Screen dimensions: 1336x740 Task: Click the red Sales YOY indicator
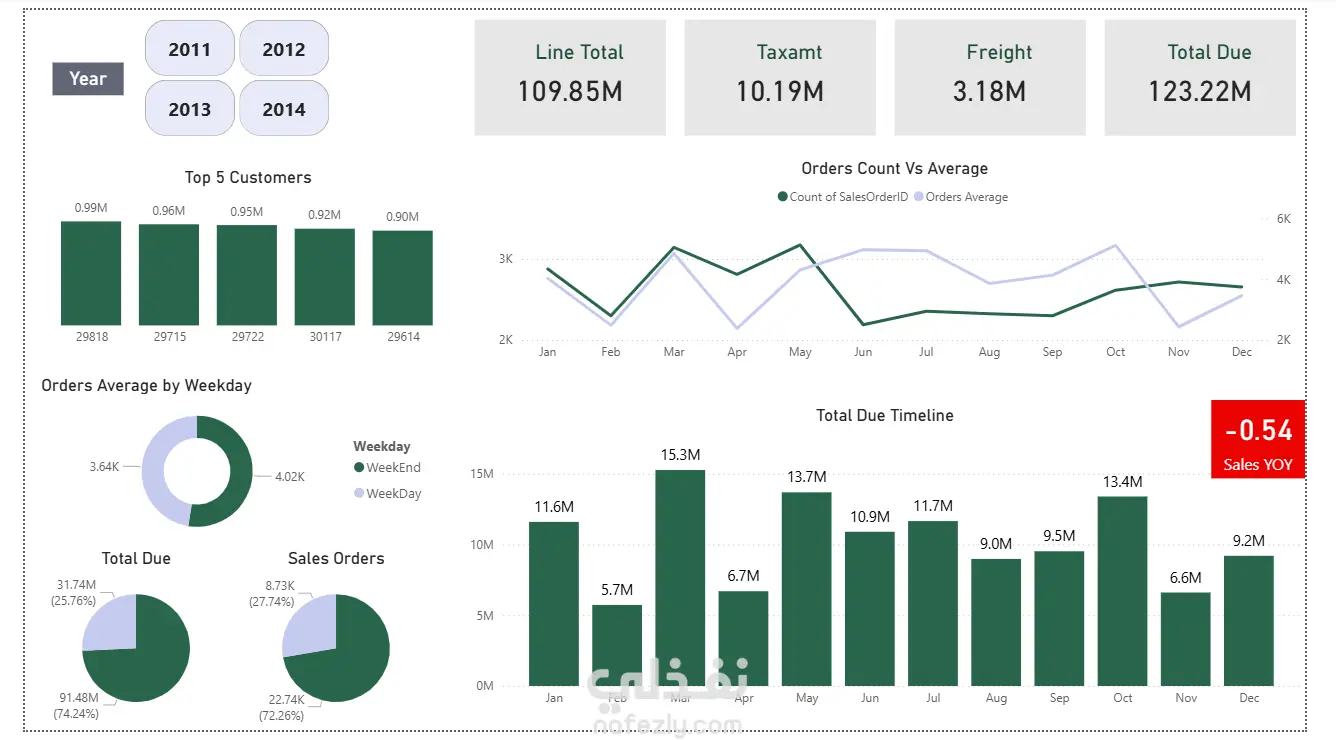pyautogui.click(x=1258, y=440)
